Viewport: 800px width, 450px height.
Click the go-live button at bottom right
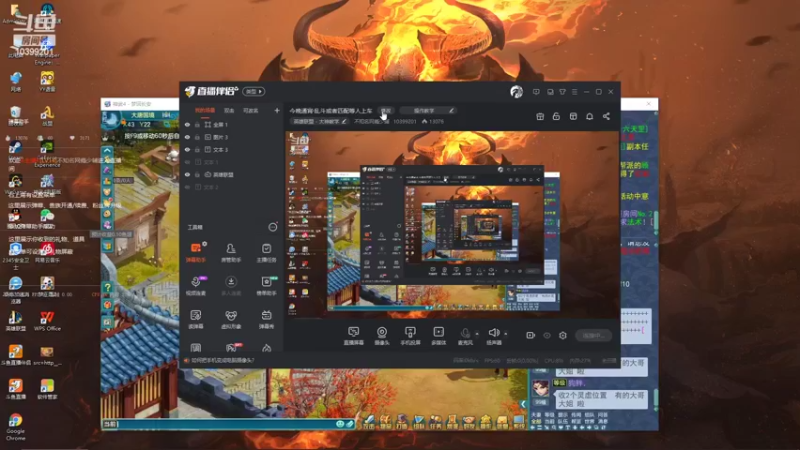point(593,335)
